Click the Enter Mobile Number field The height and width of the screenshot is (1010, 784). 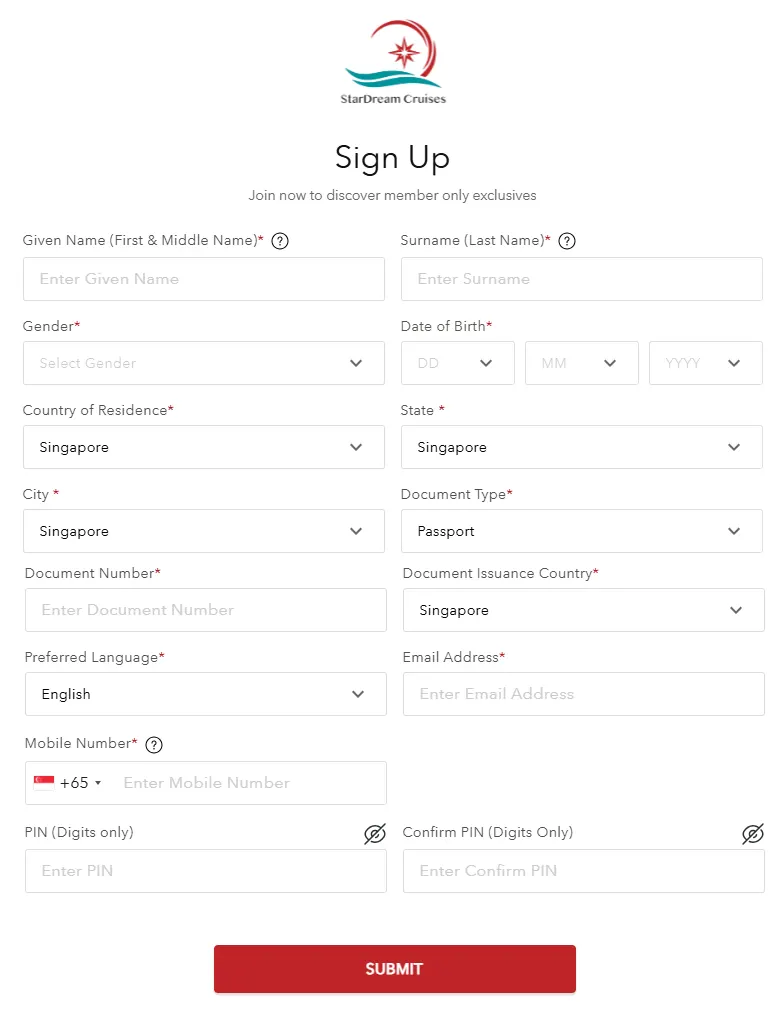[x=248, y=783]
